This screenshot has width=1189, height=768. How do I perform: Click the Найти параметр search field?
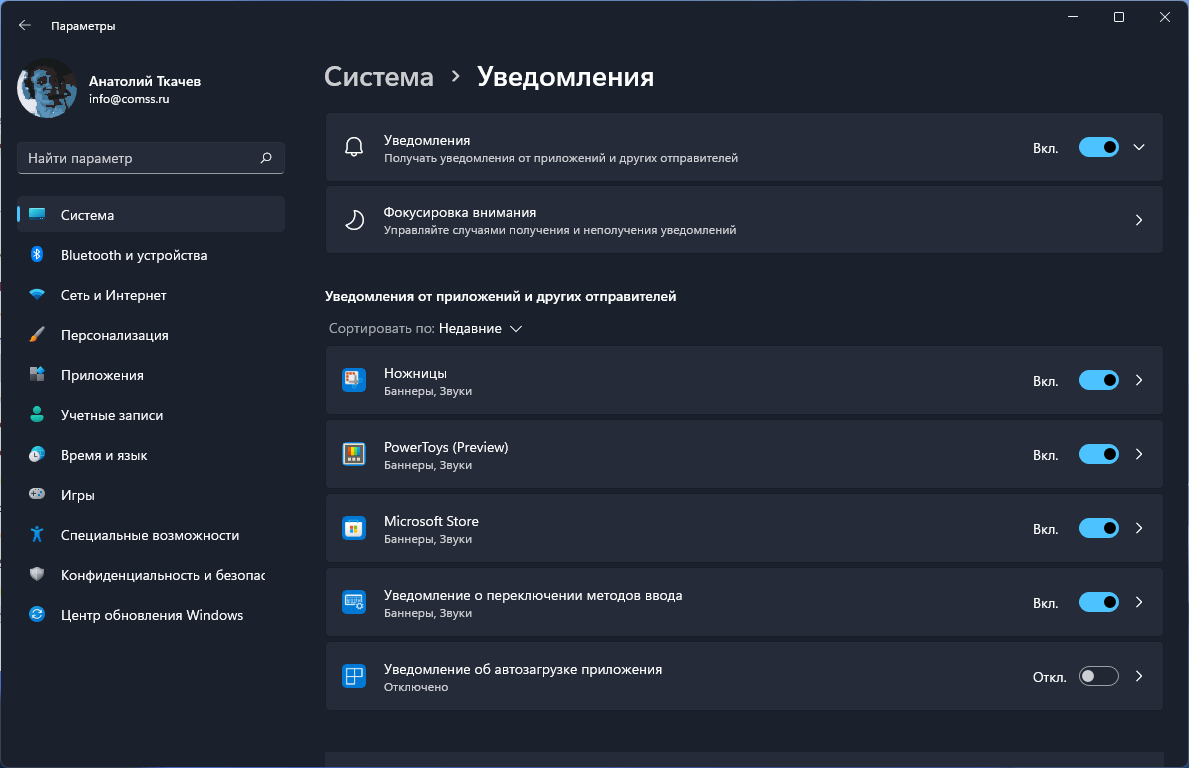point(138,158)
